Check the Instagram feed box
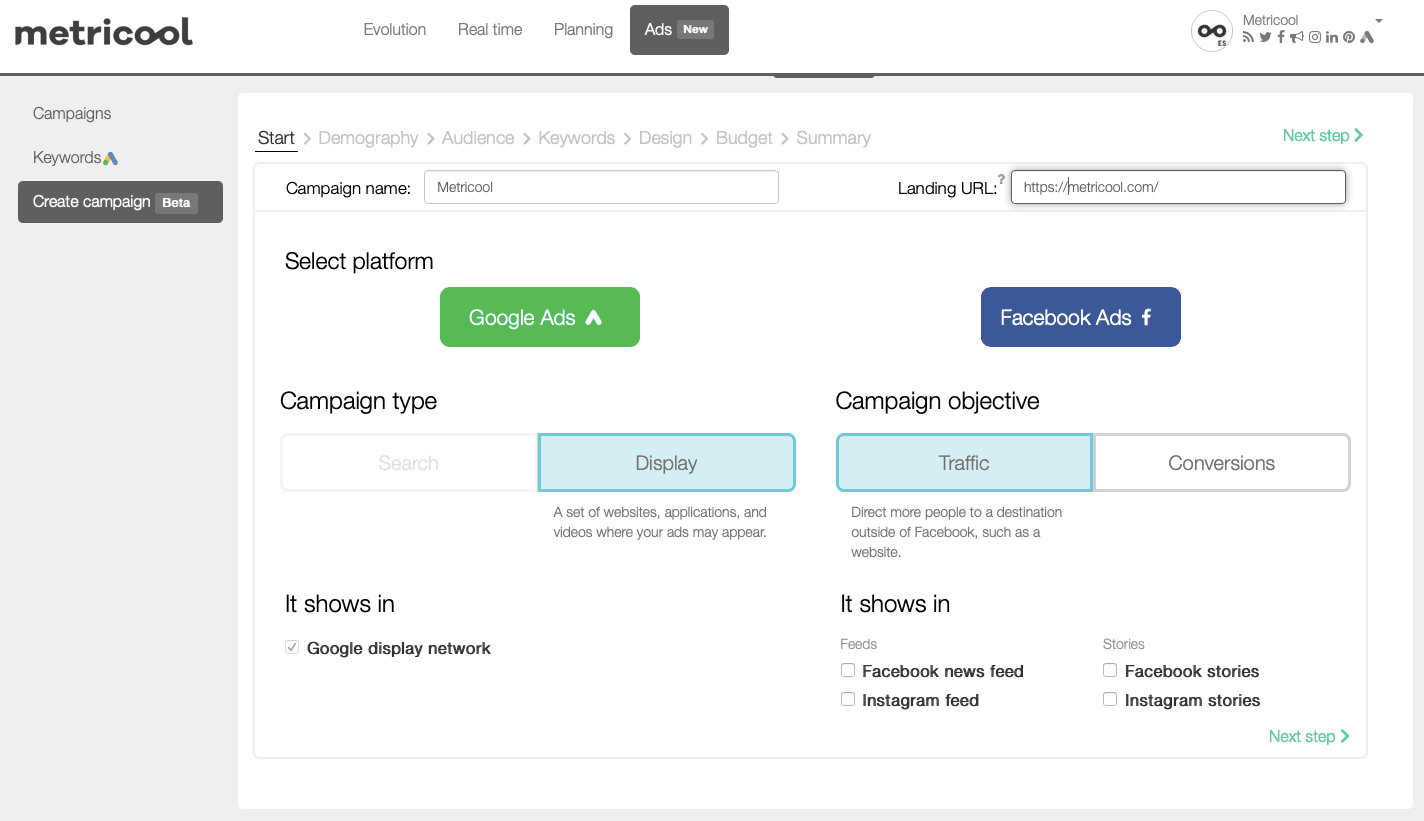 pos(848,700)
